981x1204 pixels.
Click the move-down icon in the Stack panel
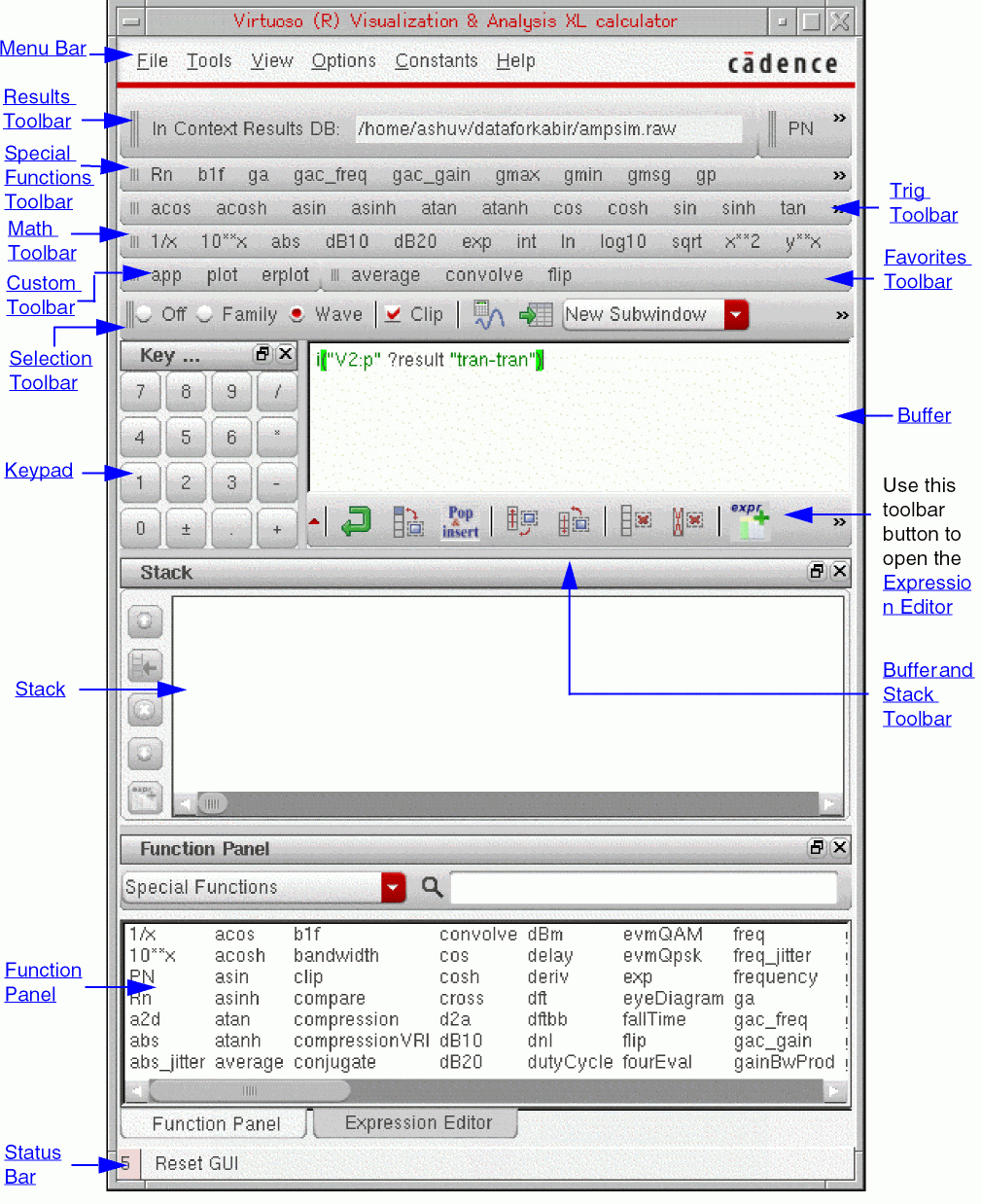click(x=145, y=754)
